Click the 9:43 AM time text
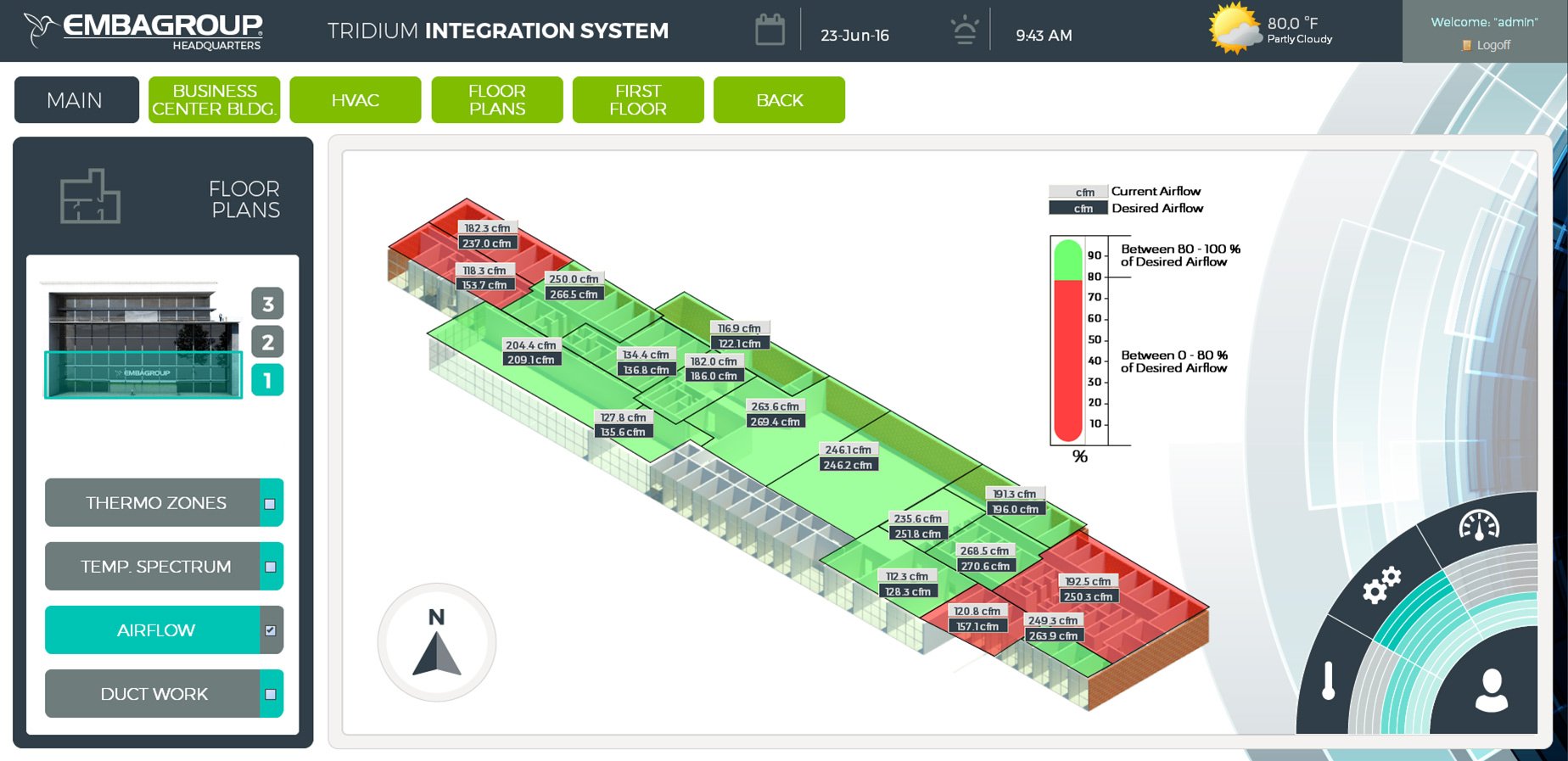Screen dimensions: 1568x761 click(x=1044, y=36)
